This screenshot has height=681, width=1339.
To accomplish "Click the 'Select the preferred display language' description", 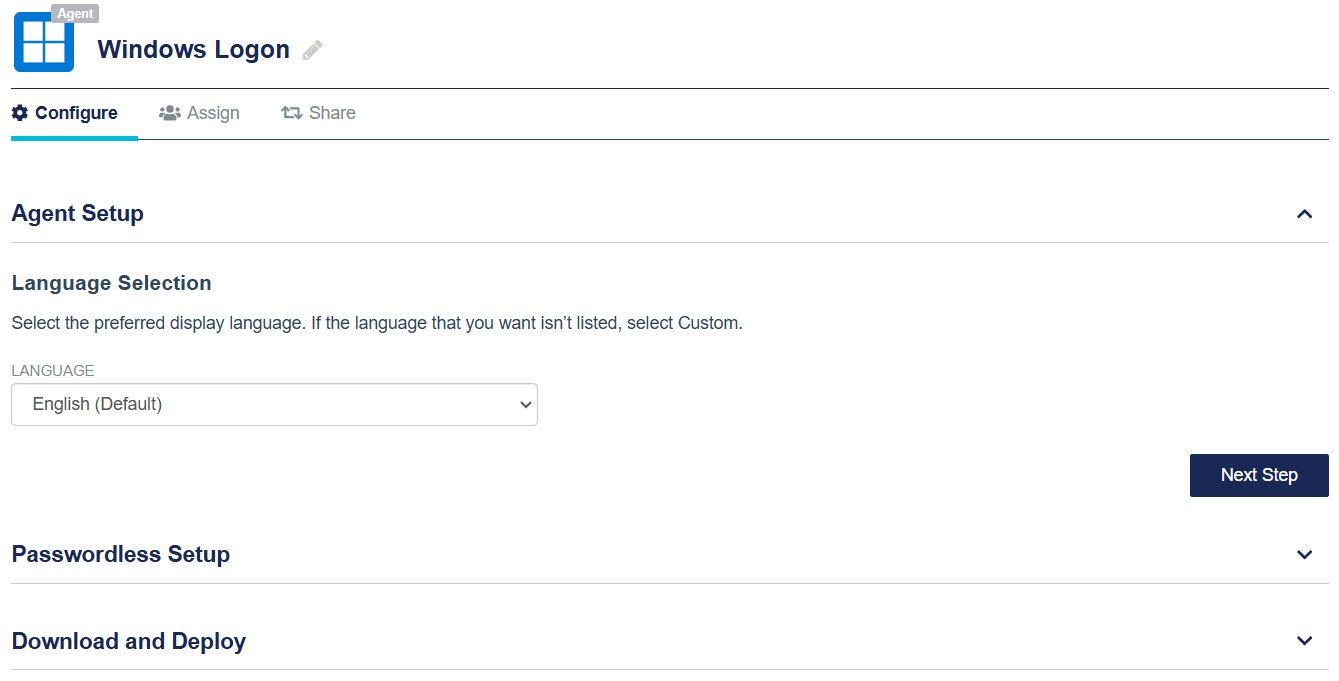I will tap(377, 324).
